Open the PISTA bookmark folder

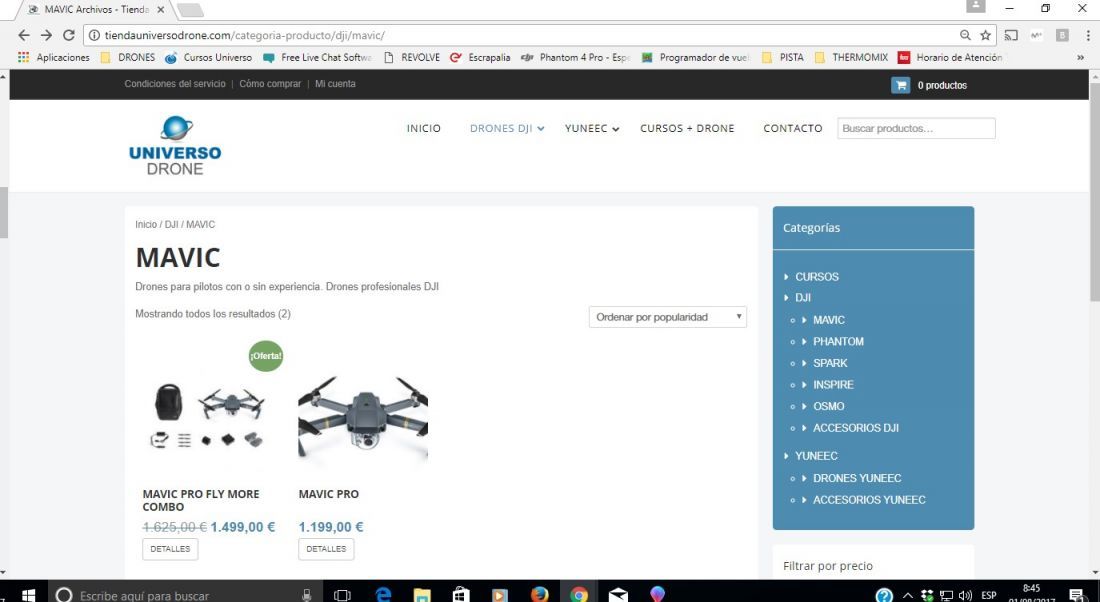pyautogui.click(x=783, y=58)
